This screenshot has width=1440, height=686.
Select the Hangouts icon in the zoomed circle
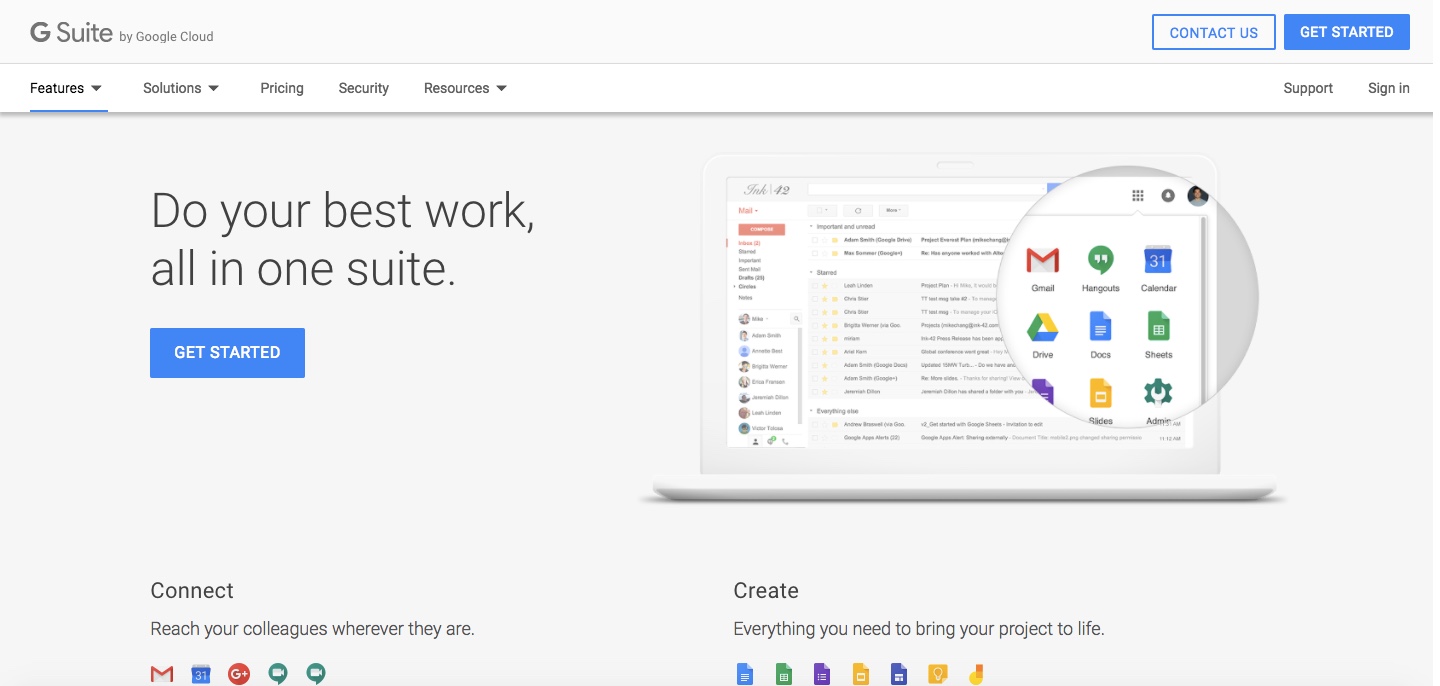(x=1100, y=260)
